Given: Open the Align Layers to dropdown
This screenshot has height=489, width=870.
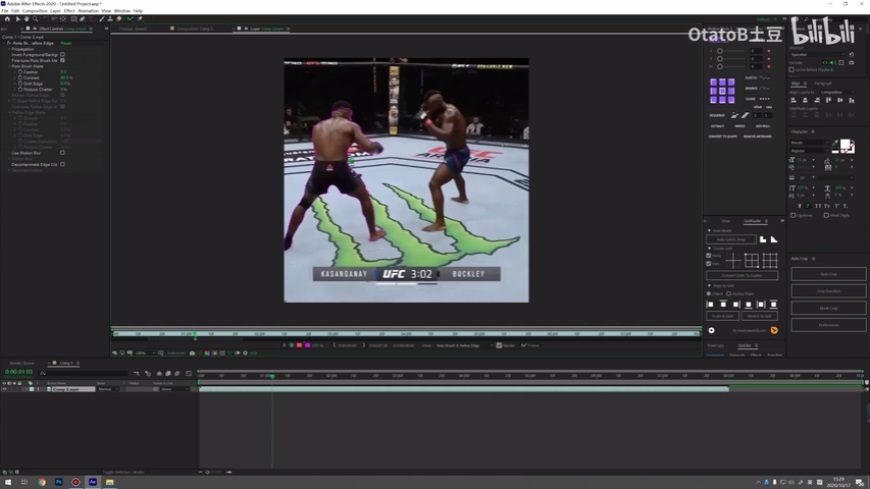Looking at the screenshot, I should click(837, 92).
